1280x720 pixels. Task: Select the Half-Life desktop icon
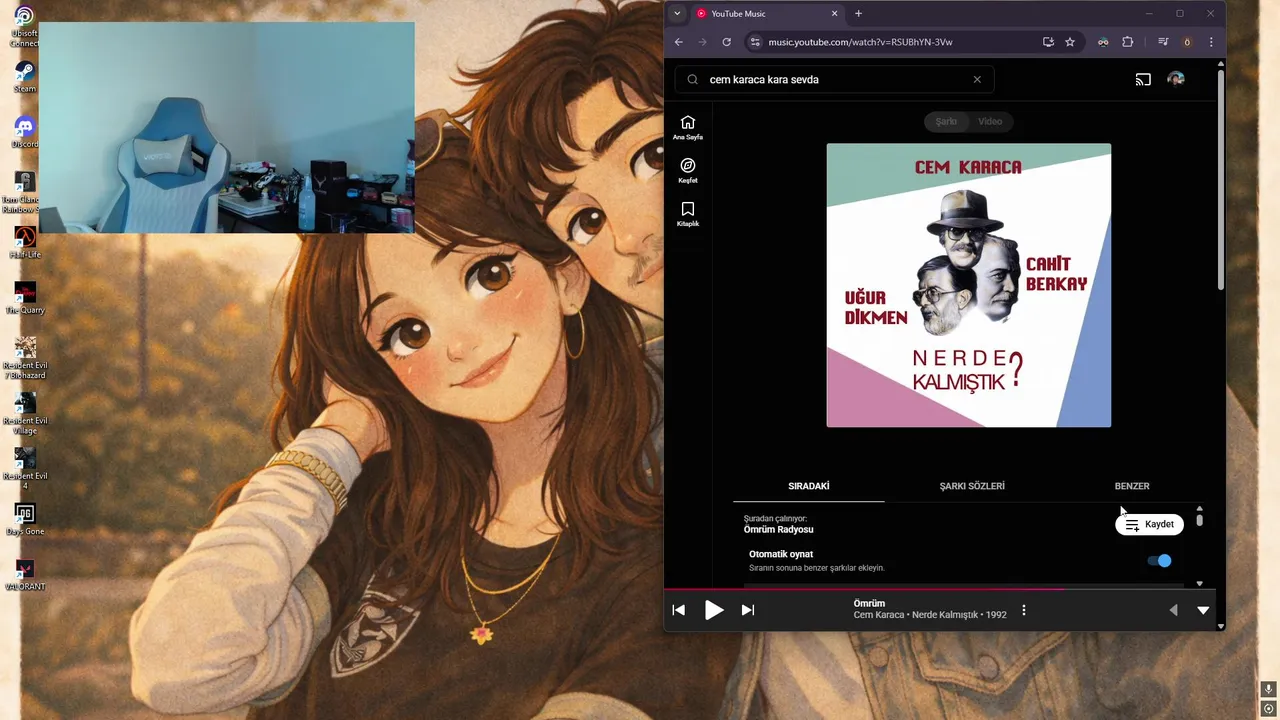point(24,243)
